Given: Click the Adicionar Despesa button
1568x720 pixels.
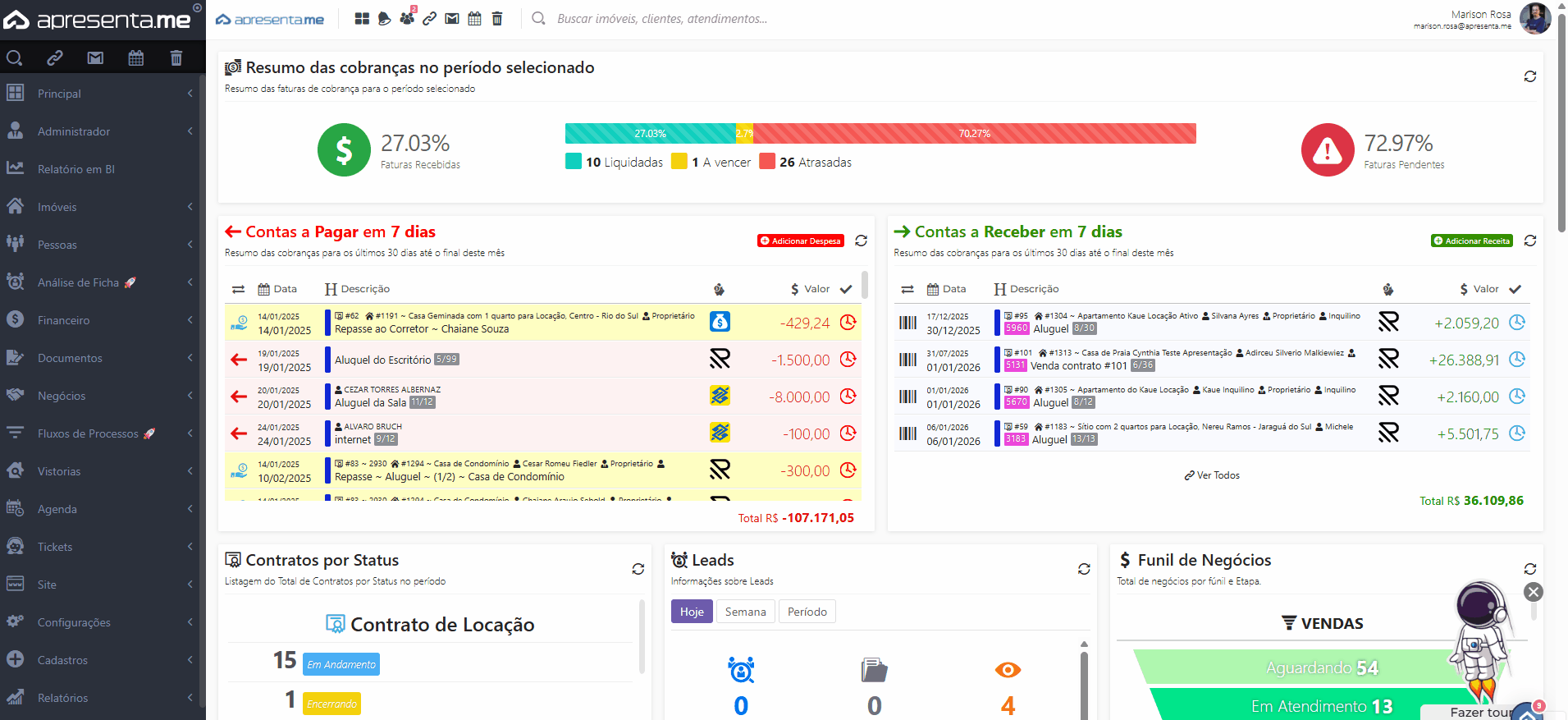Looking at the screenshot, I should pyautogui.click(x=800, y=241).
